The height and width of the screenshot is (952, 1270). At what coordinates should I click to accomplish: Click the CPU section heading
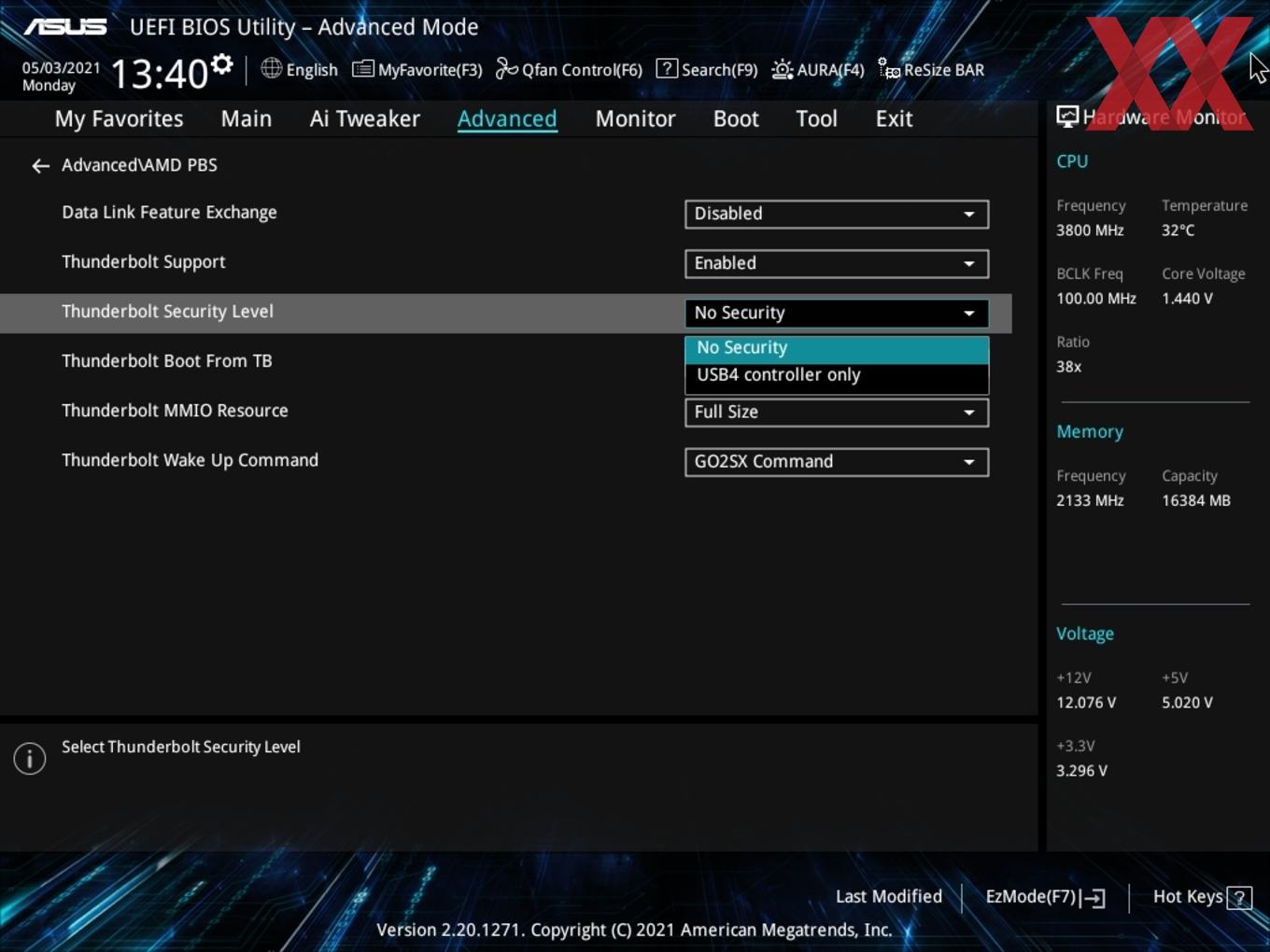pos(1072,161)
